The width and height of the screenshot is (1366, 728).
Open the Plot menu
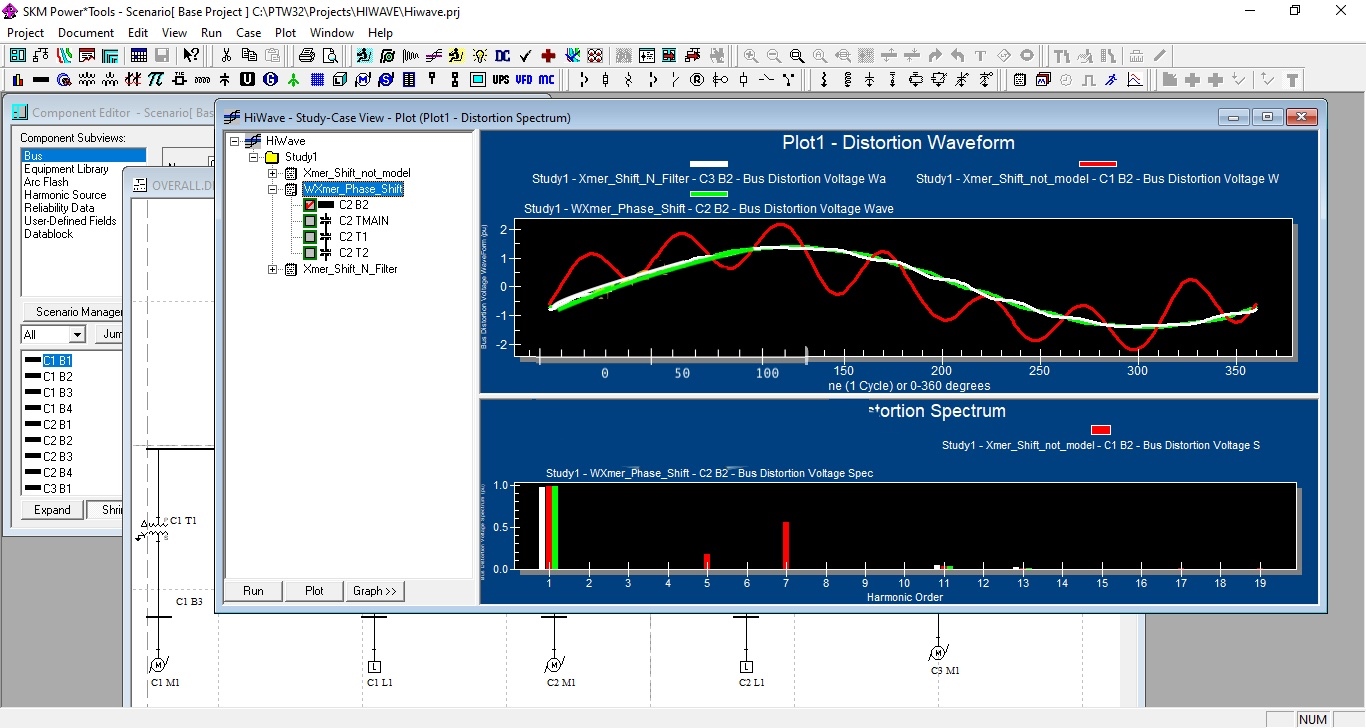pyautogui.click(x=285, y=32)
